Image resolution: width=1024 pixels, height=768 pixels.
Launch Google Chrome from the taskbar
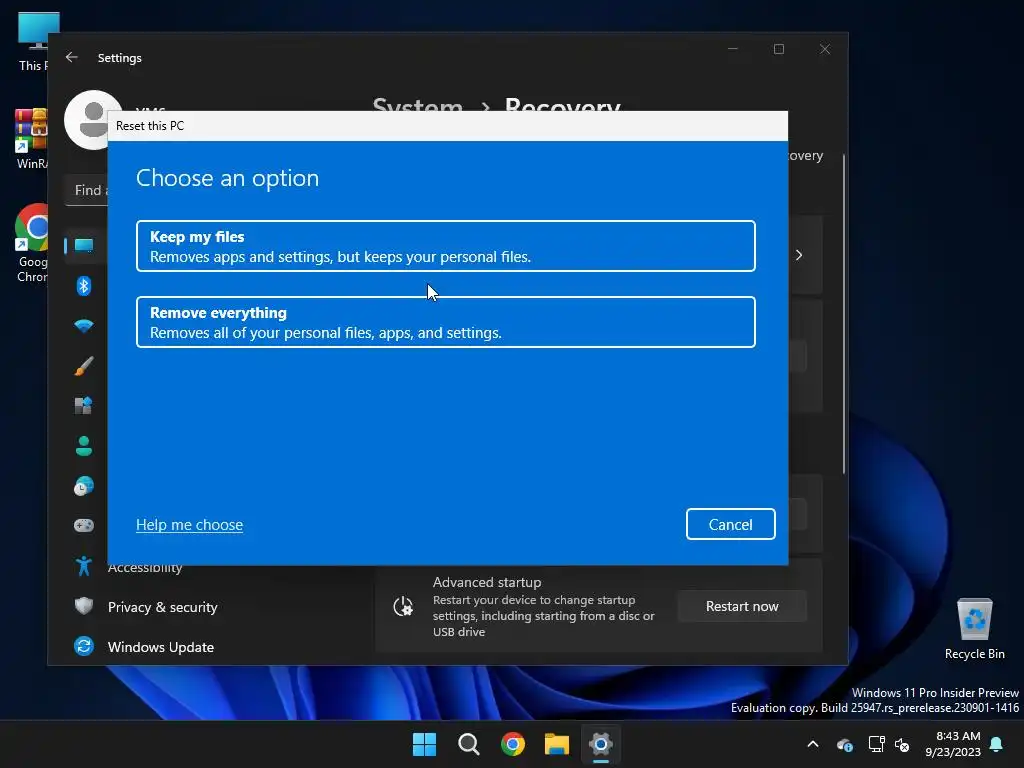[x=513, y=744]
